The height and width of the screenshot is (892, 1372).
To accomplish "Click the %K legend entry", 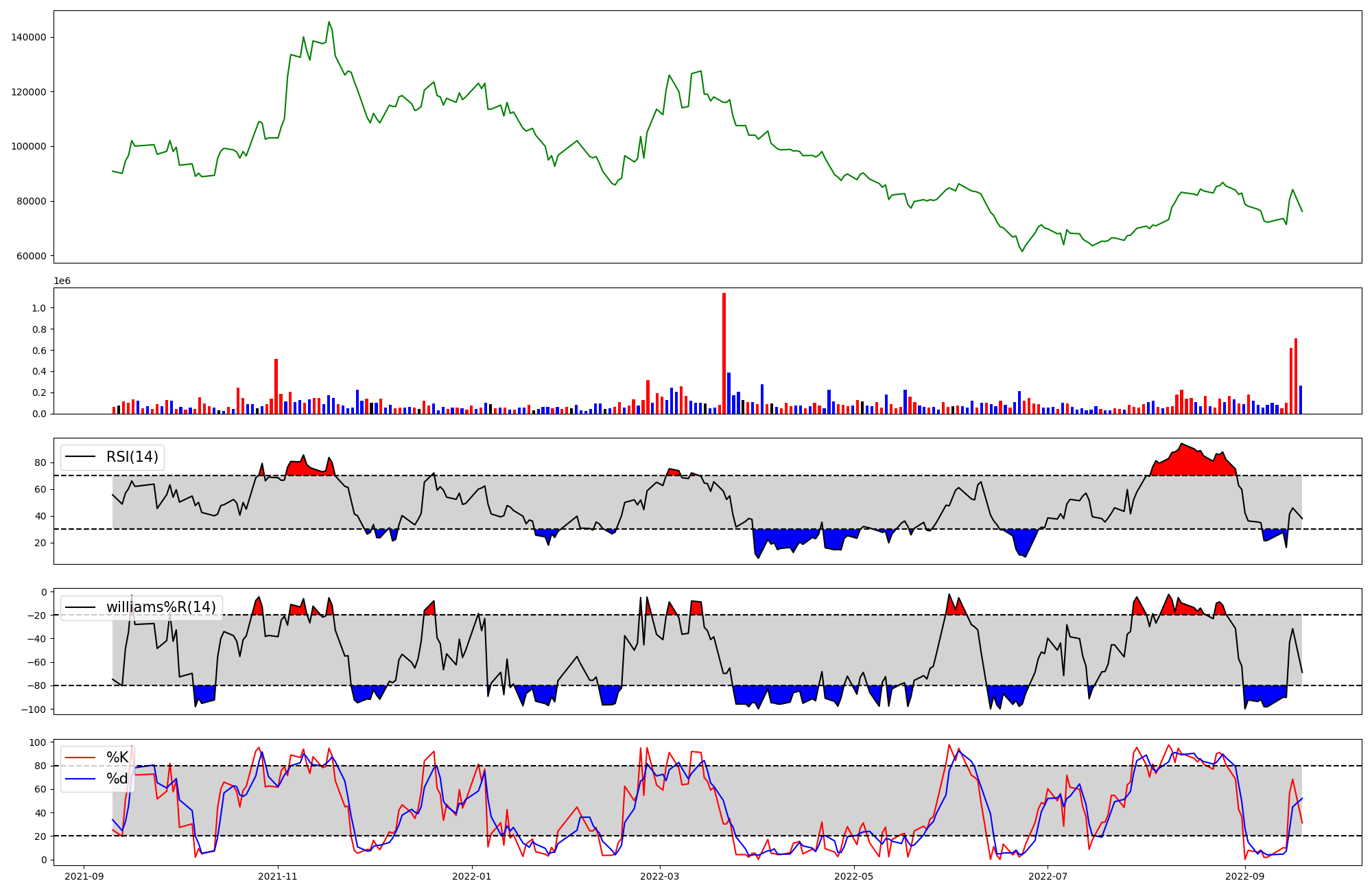I will [x=117, y=758].
